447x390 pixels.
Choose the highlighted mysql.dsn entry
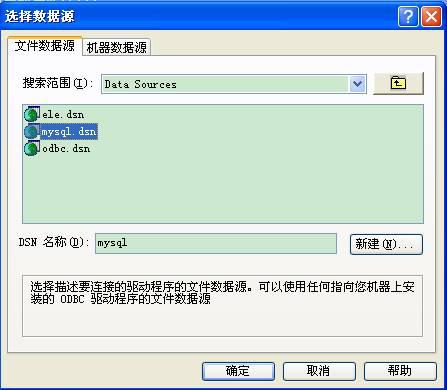69,132
